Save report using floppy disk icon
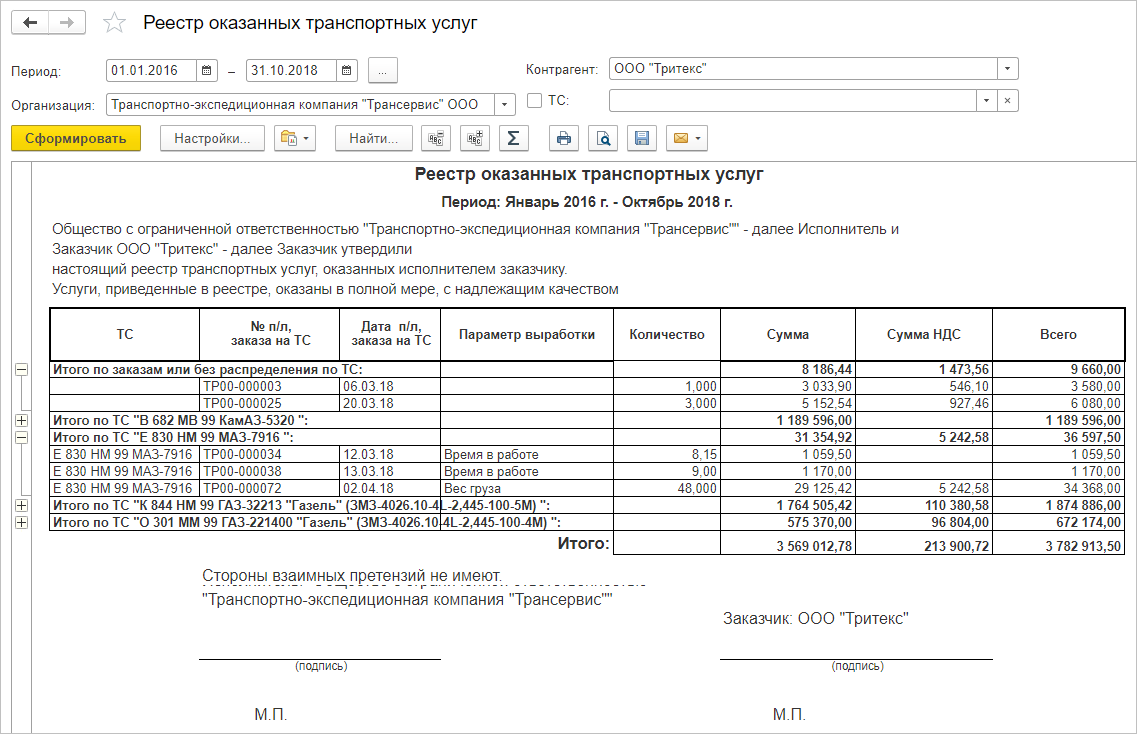 pyautogui.click(x=642, y=138)
